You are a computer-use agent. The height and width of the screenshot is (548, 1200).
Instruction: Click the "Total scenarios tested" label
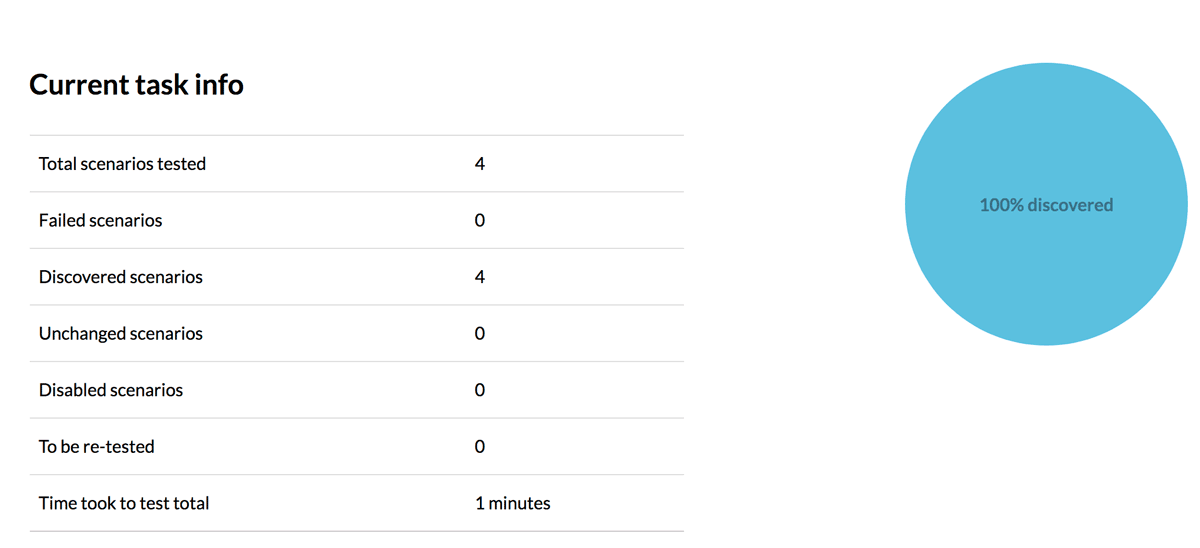[x=122, y=164]
